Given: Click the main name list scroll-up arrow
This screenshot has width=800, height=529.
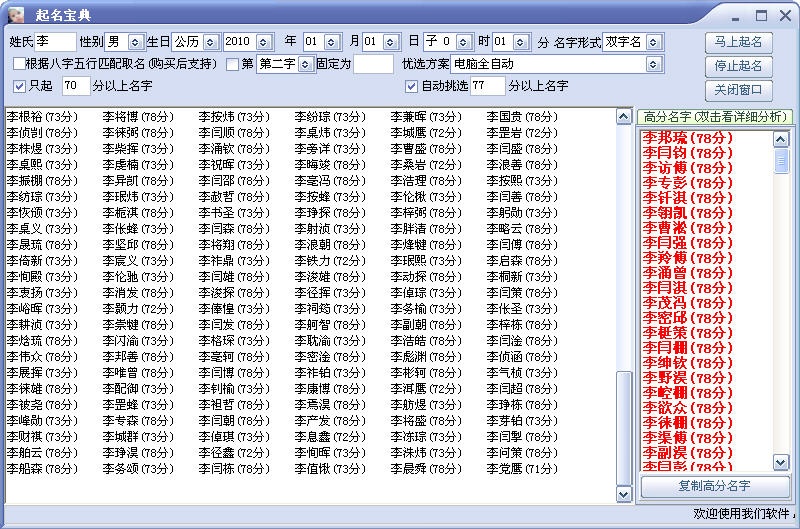Looking at the screenshot, I should [623, 117].
